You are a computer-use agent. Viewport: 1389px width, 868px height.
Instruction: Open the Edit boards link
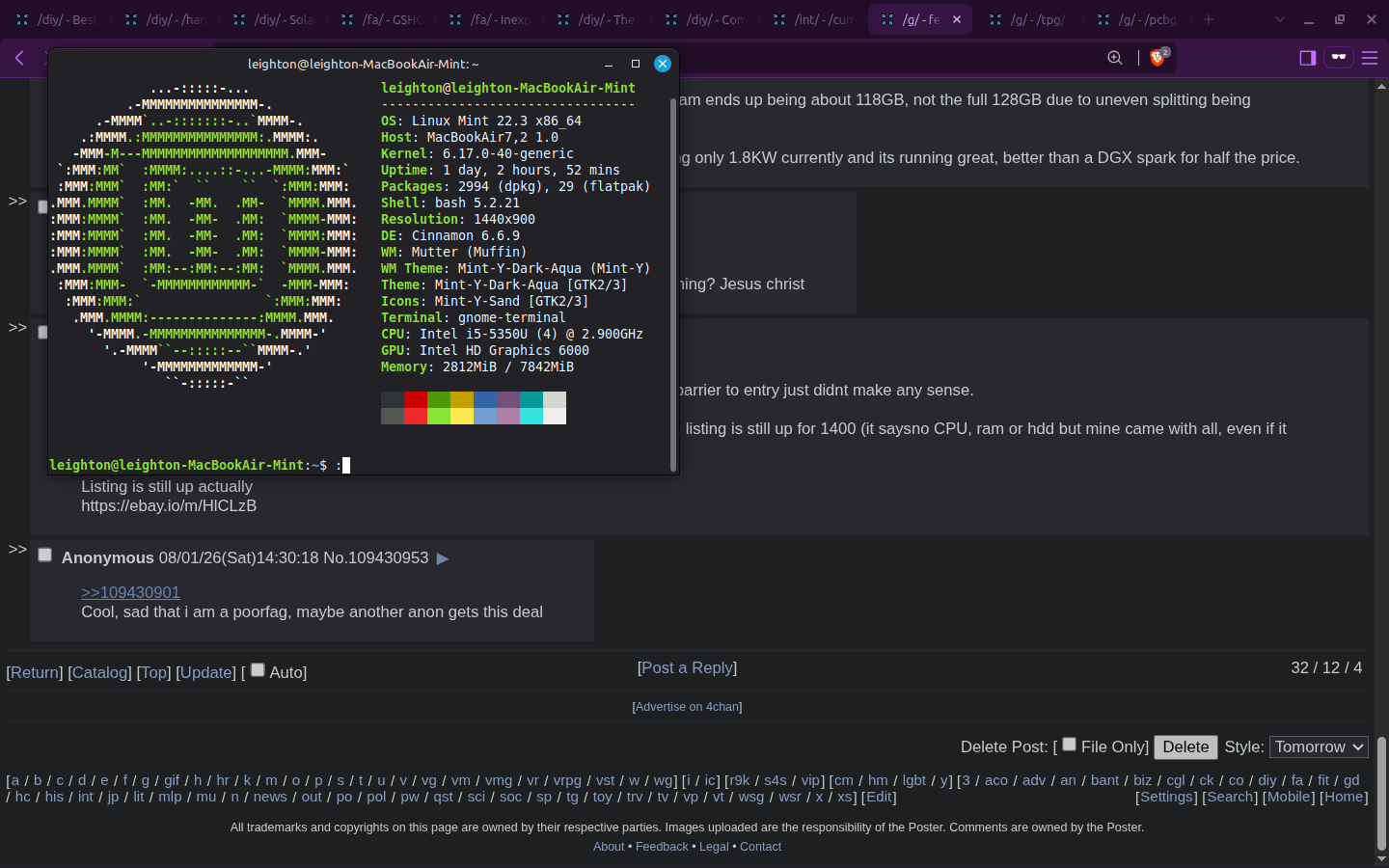point(879,797)
